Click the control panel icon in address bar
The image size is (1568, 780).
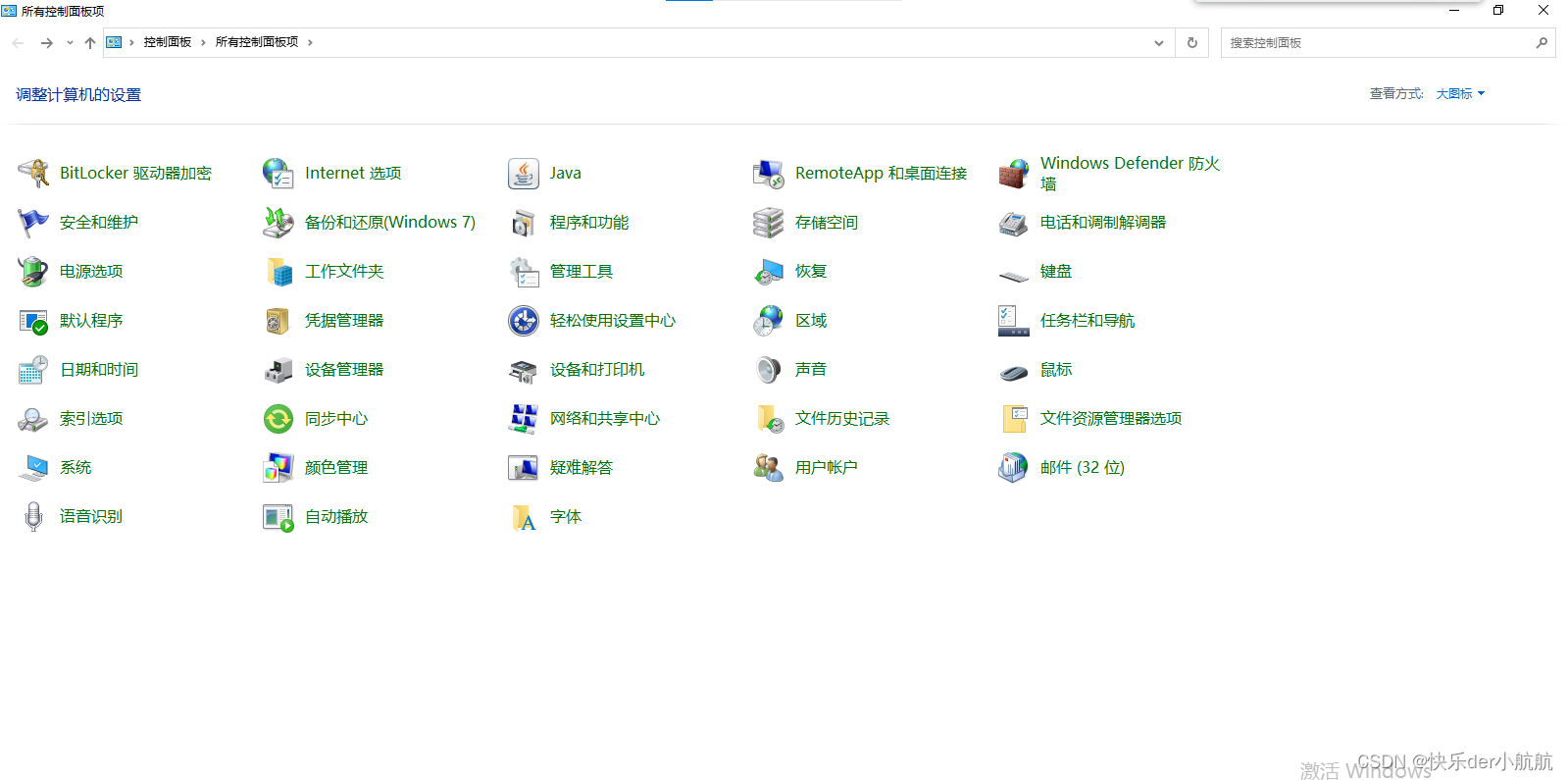[114, 43]
